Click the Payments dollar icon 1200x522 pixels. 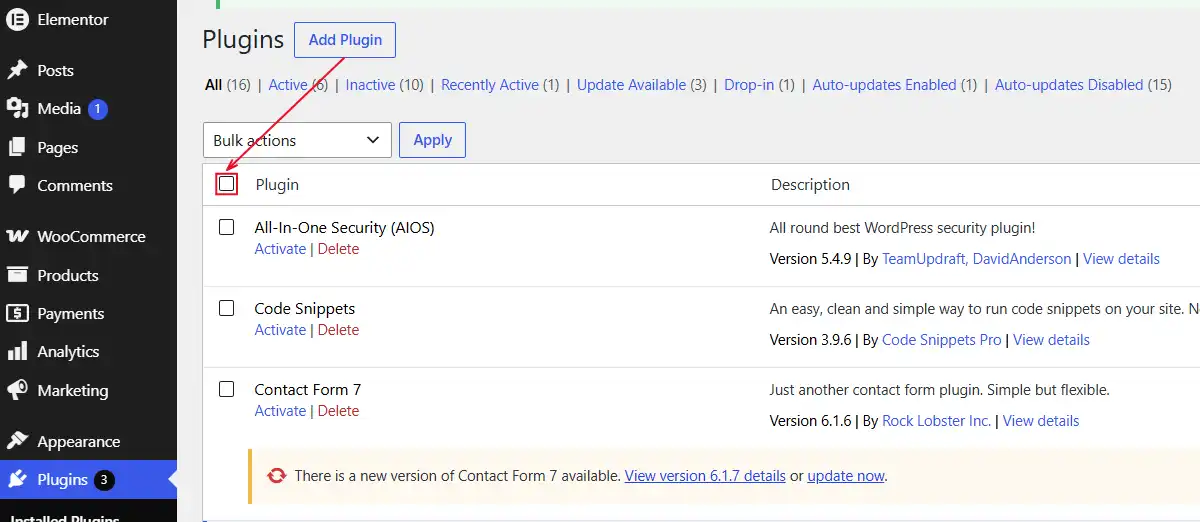17,313
